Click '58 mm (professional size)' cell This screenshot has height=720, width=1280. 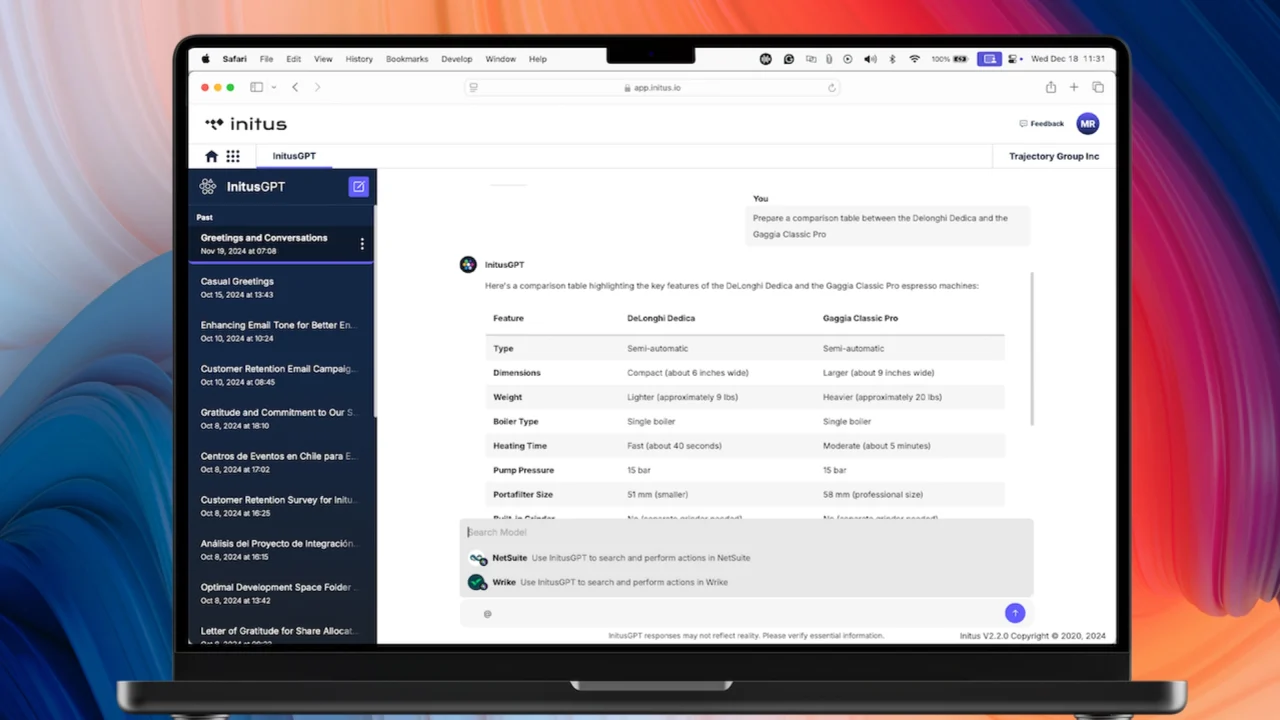[x=873, y=494]
